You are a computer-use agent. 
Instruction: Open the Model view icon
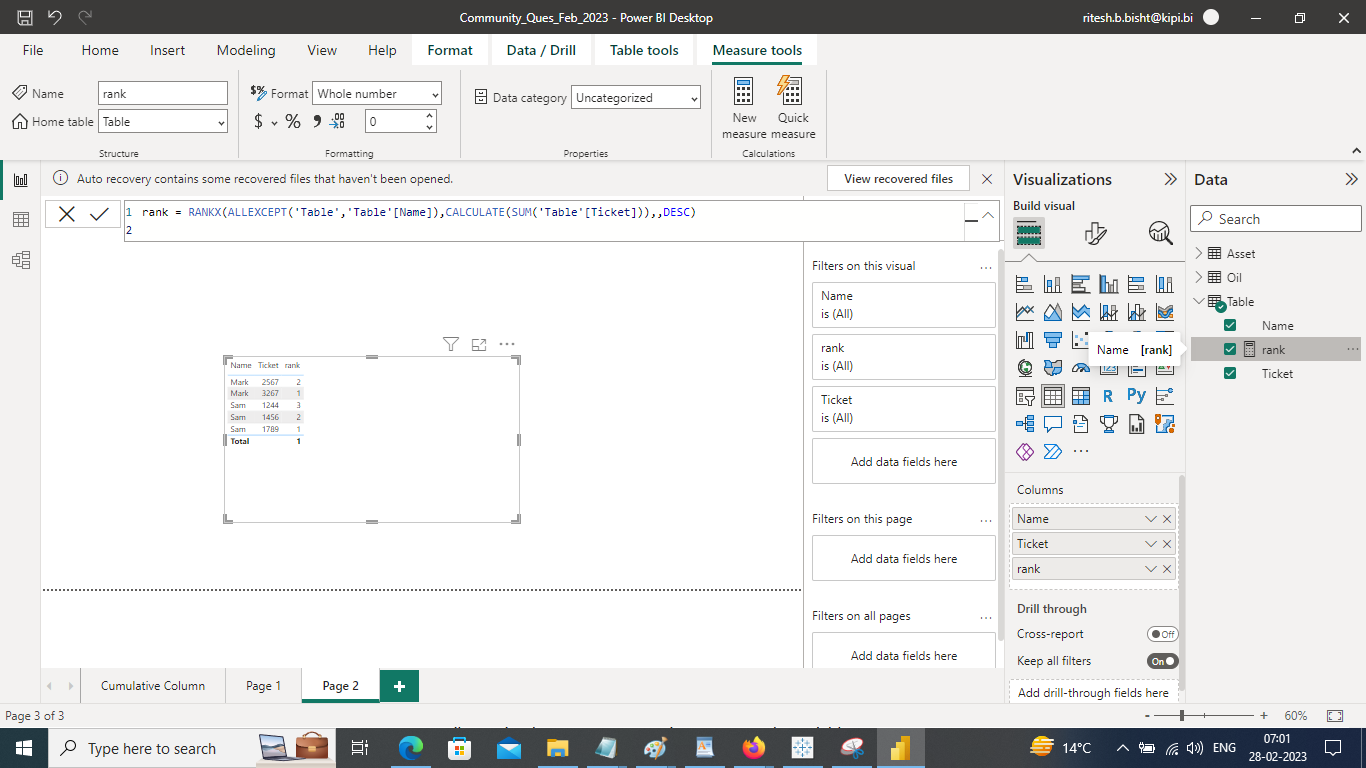[x=21, y=260]
